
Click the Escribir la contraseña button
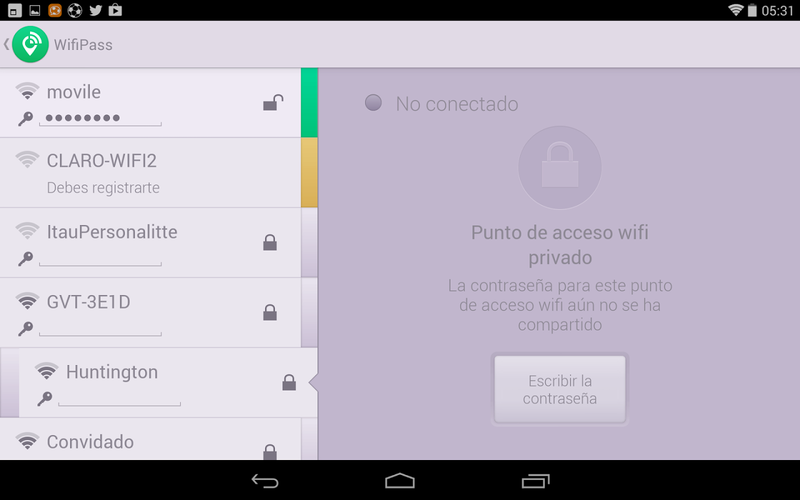560,389
